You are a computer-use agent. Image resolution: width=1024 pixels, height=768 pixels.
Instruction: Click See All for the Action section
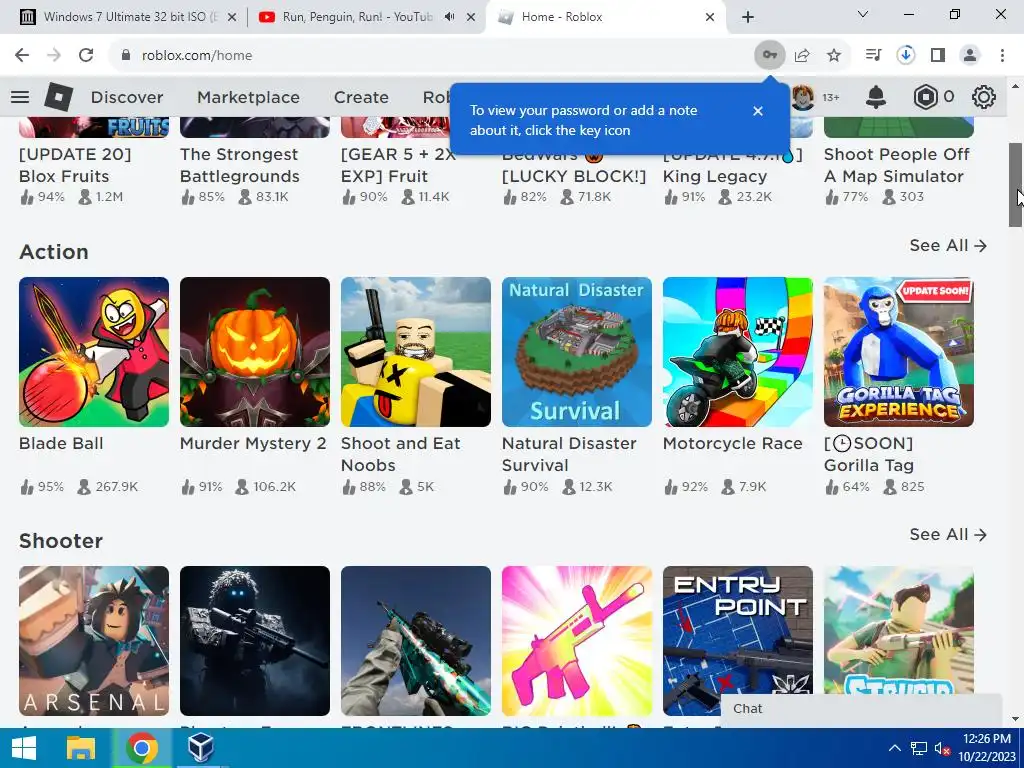(x=948, y=246)
